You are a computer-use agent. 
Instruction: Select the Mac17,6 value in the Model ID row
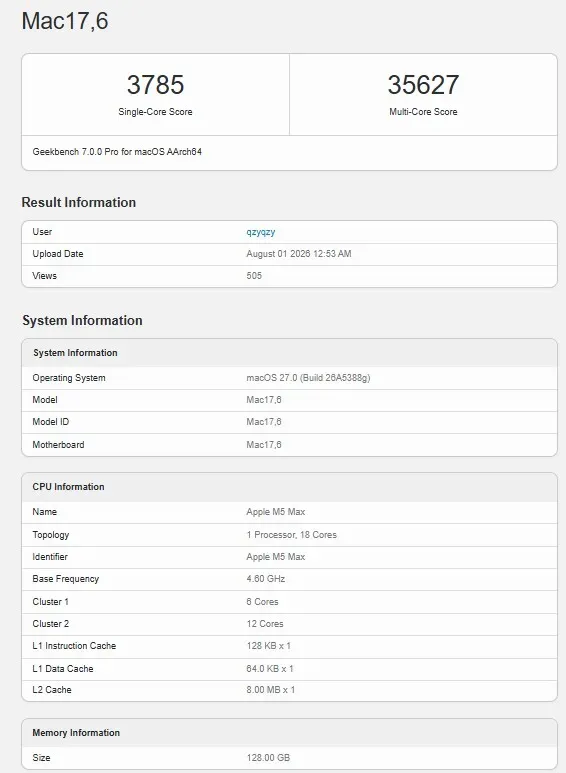click(x=264, y=422)
